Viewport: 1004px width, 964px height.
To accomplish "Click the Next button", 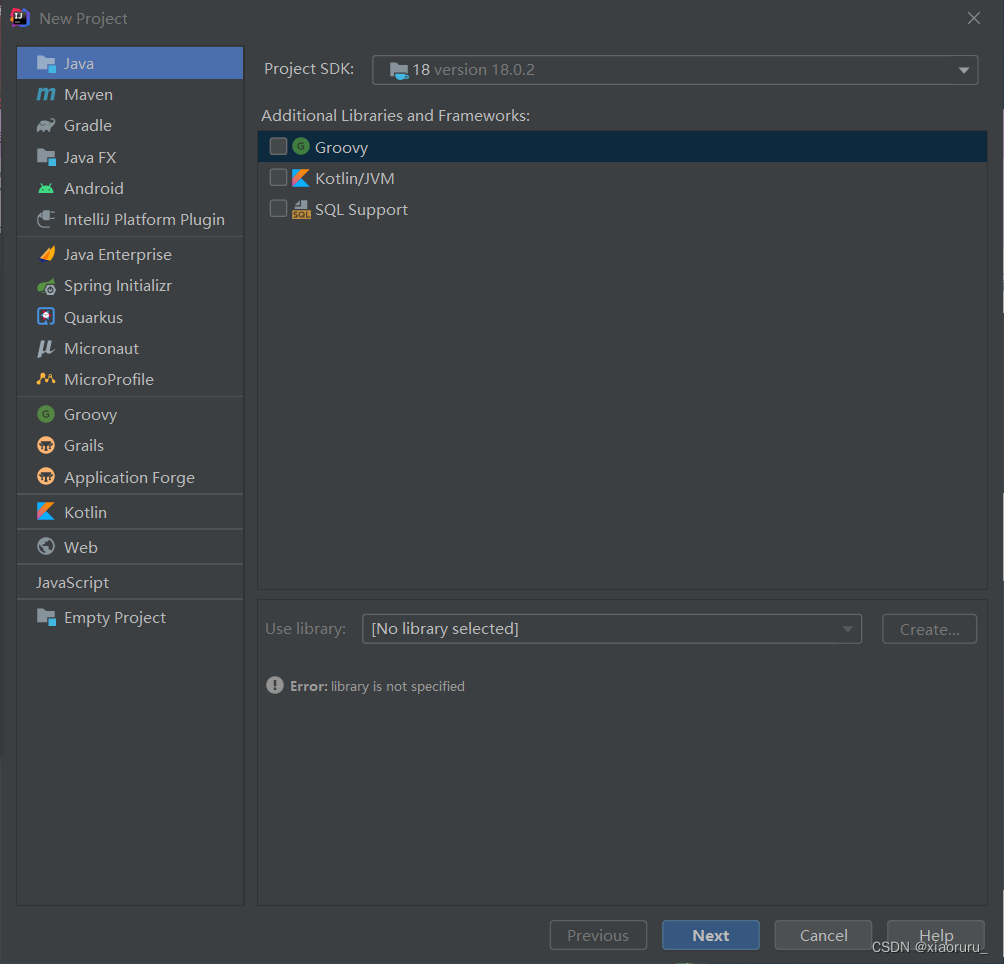I will pyautogui.click(x=711, y=935).
